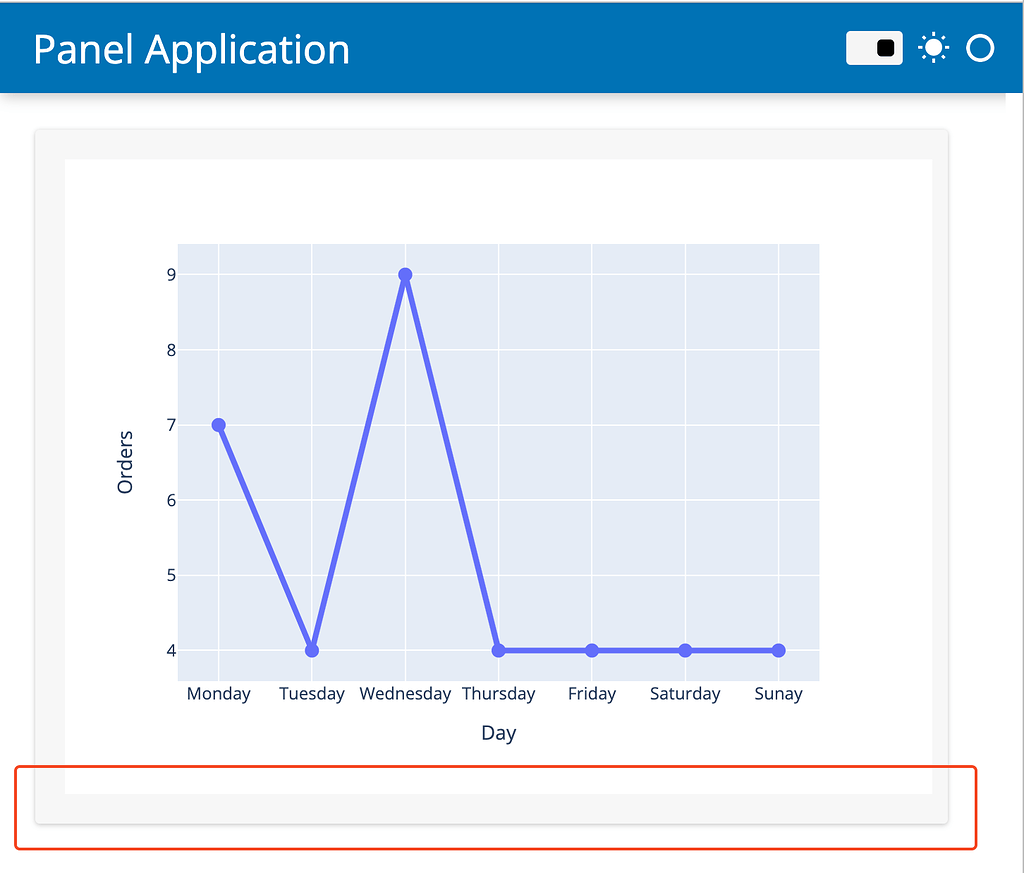Click the Day x-axis label
Viewport: 1024px width, 873px height.
(x=497, y=733)
